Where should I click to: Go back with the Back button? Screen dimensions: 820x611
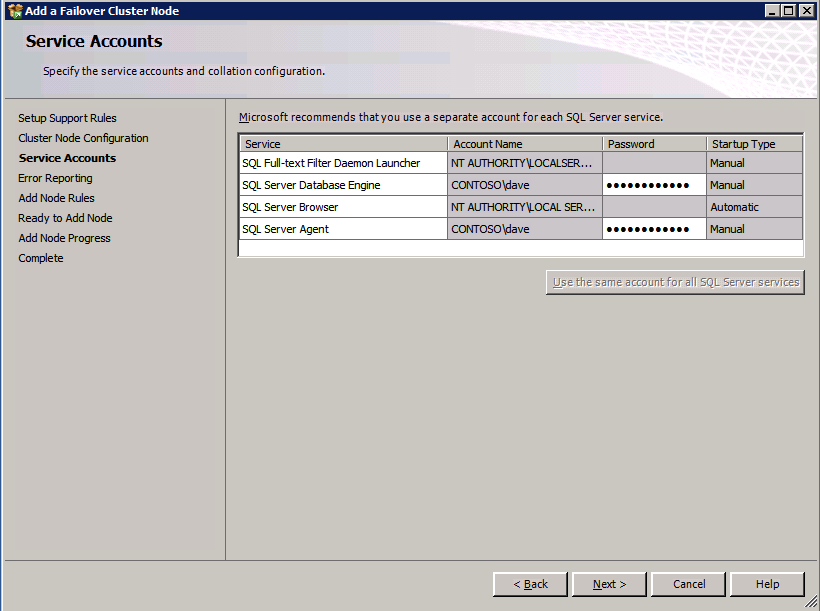(530, 584)
